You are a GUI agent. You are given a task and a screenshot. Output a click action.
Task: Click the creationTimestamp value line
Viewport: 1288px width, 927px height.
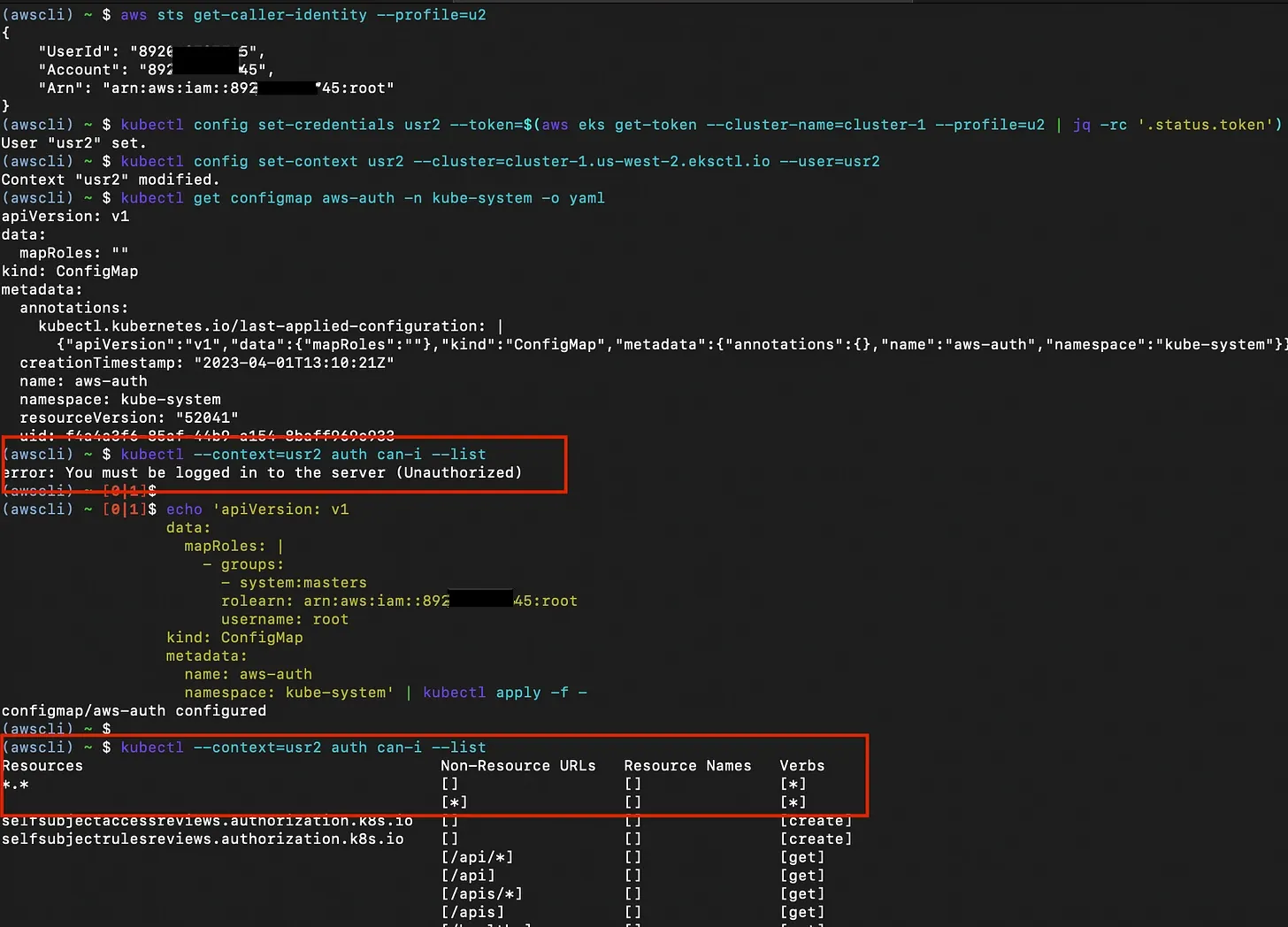coord(207,363)
